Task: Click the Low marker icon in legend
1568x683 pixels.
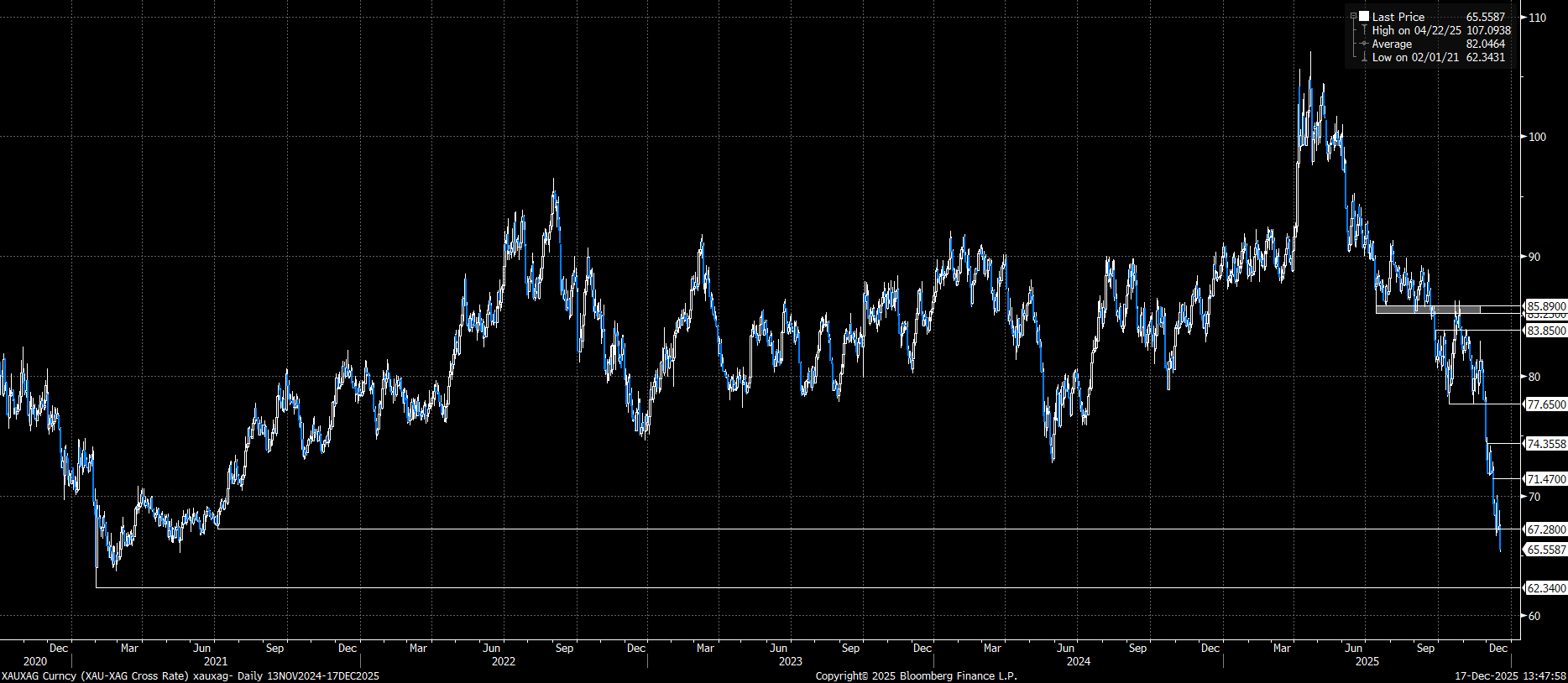Action: [1364, 57]
